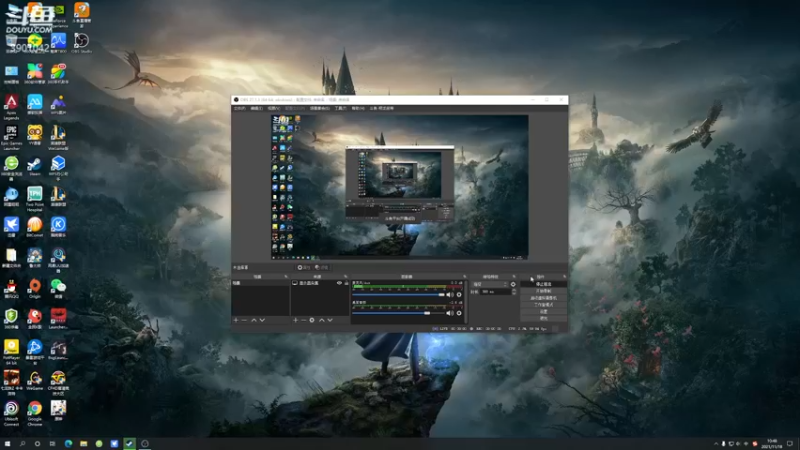Move the scene down with the arrow icon
800x450 pixels.
(262, 320)
